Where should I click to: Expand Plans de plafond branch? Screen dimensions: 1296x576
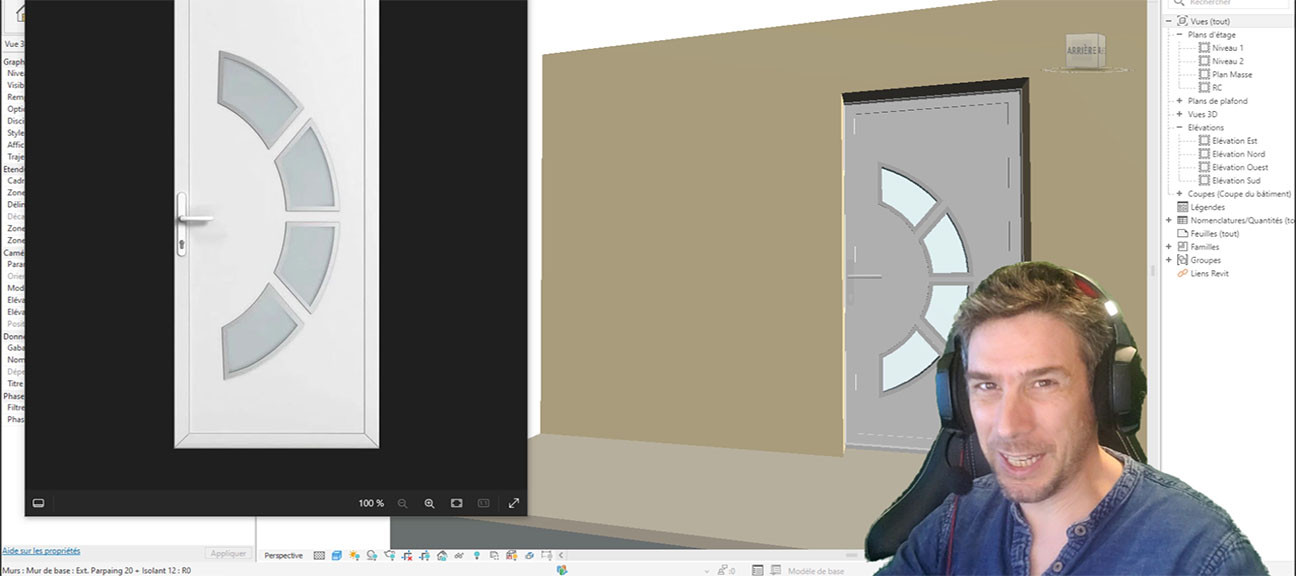[x=1179, y=101]
